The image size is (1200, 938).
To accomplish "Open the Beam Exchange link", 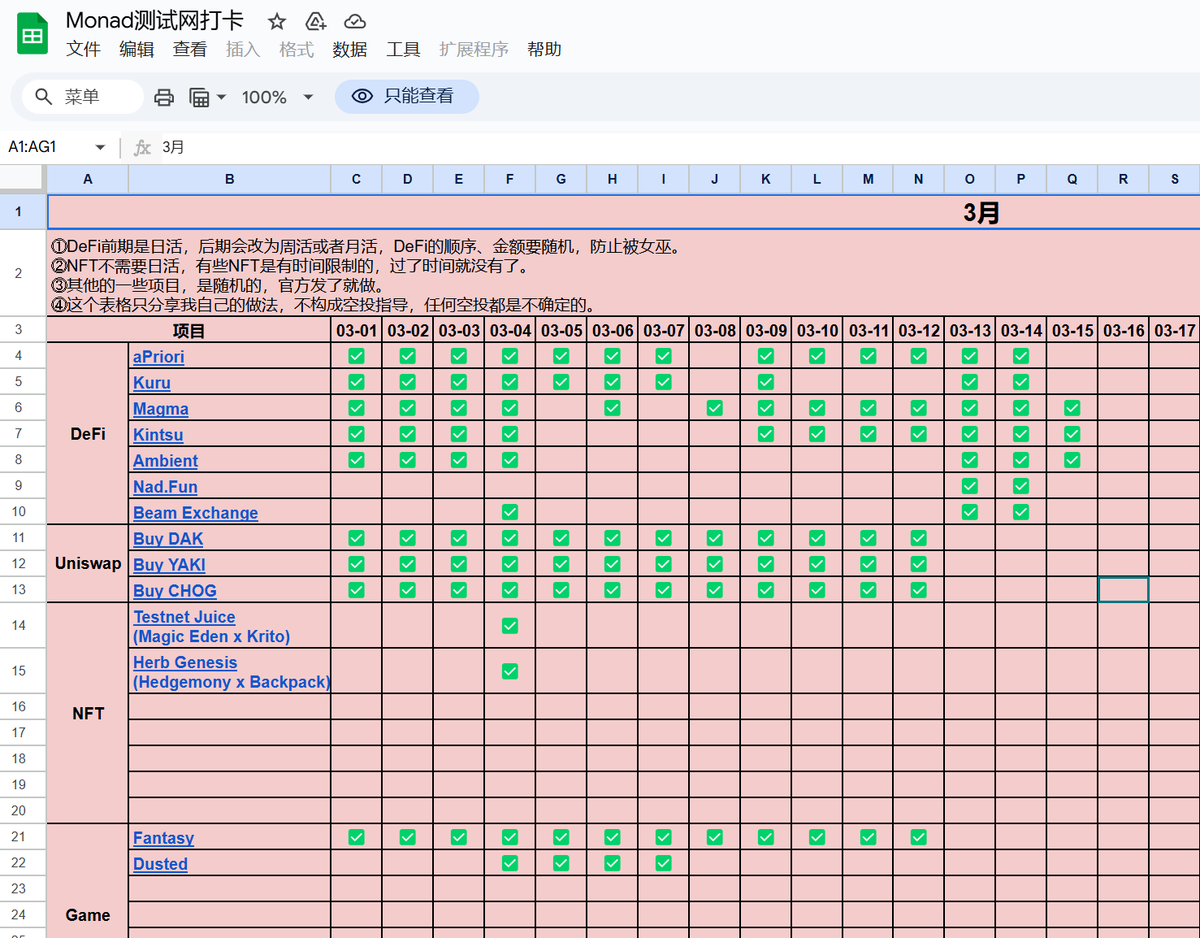I will [196, 513].
